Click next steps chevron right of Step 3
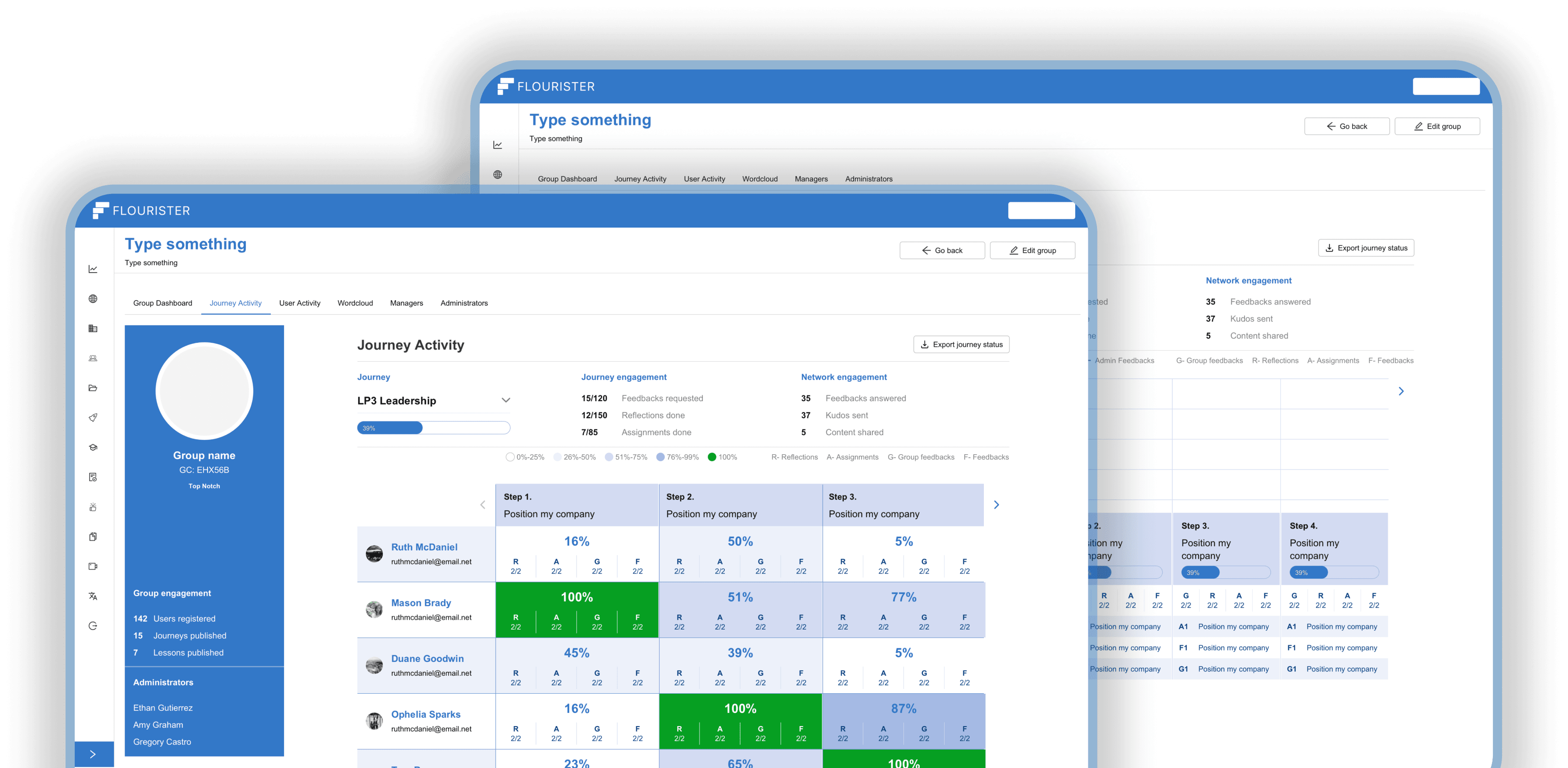This screenshot has height=768, width=1568. coord(997,505)
